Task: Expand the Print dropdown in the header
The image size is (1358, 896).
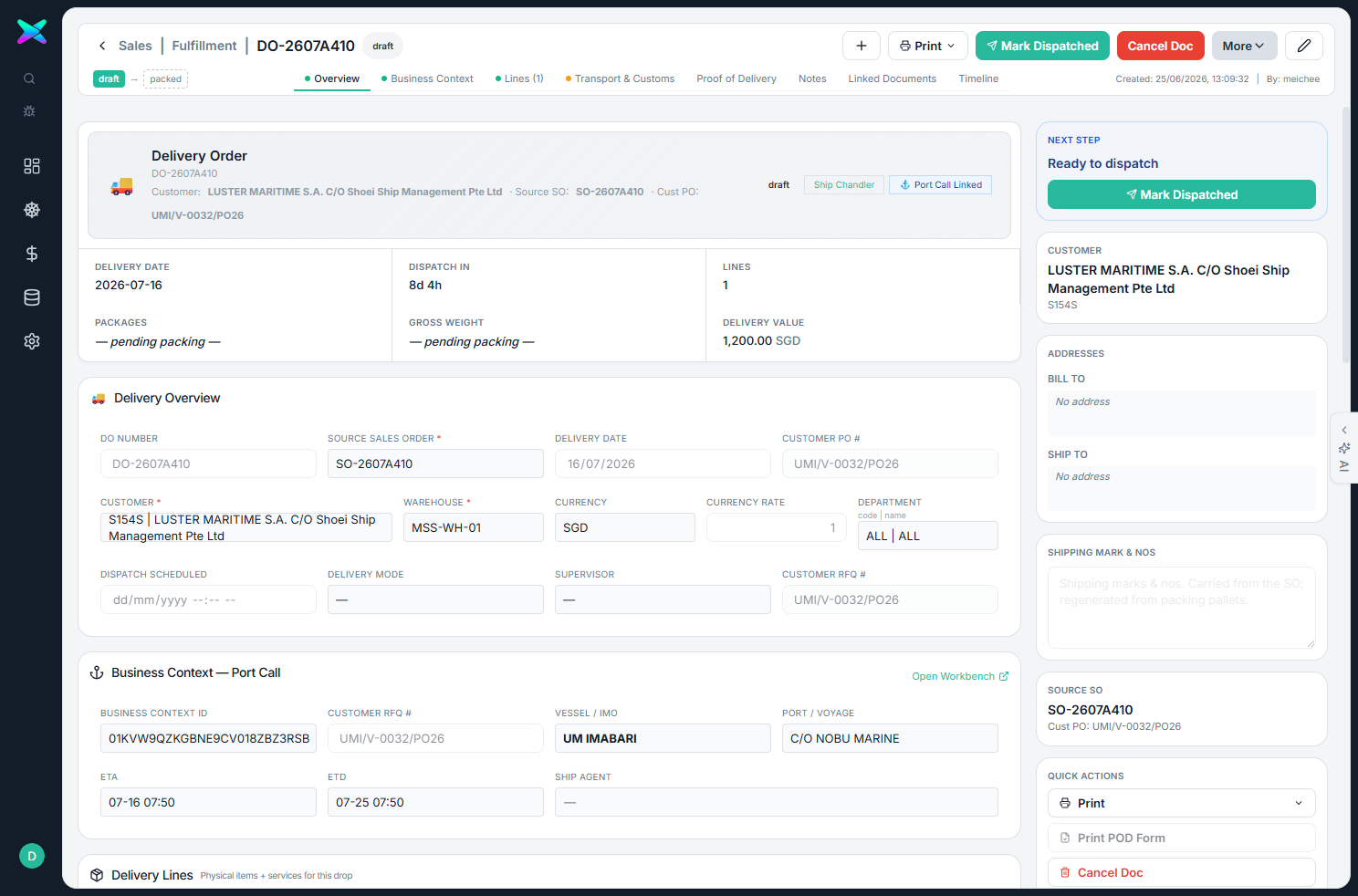Action: pyautogui.click(x=927, y=46)
